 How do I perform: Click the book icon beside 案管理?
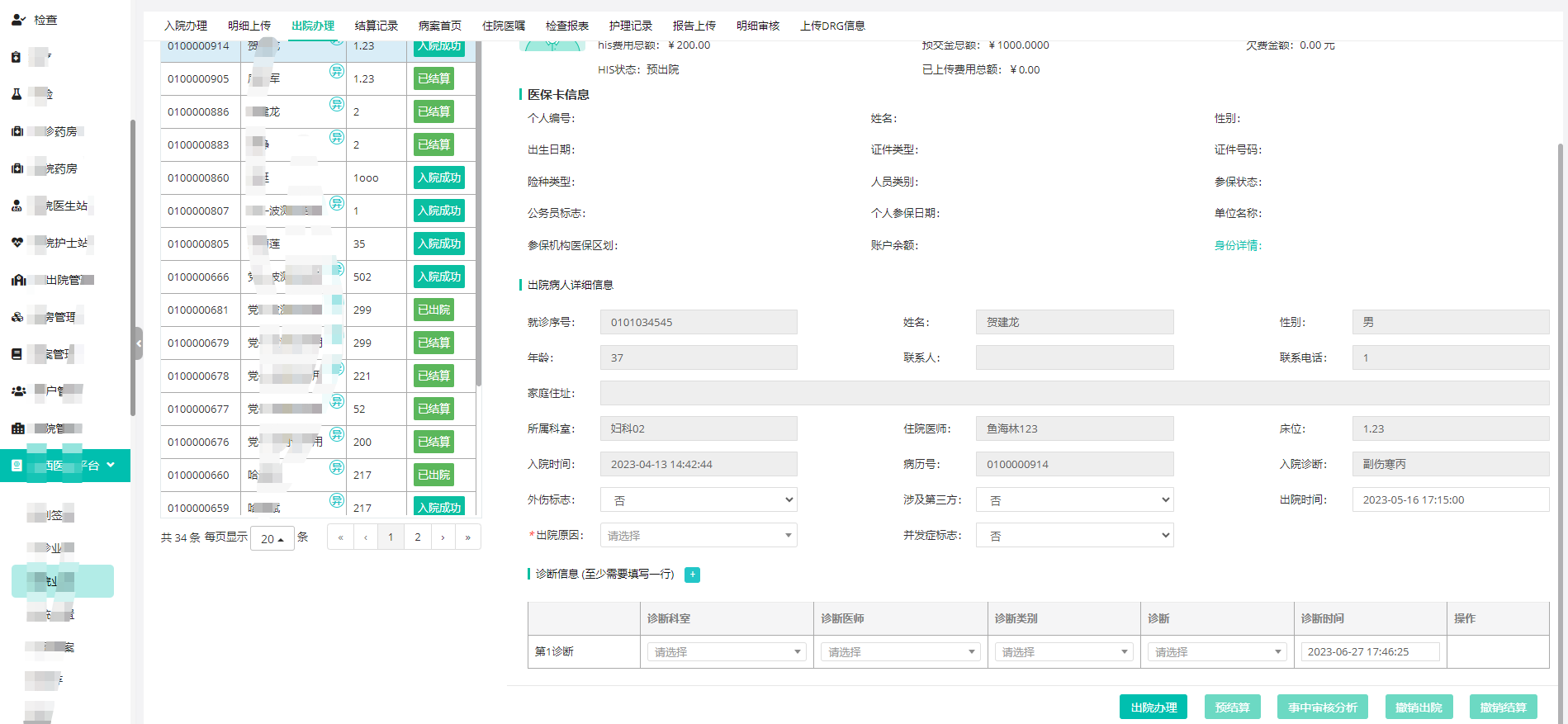[x=17, y=354]
